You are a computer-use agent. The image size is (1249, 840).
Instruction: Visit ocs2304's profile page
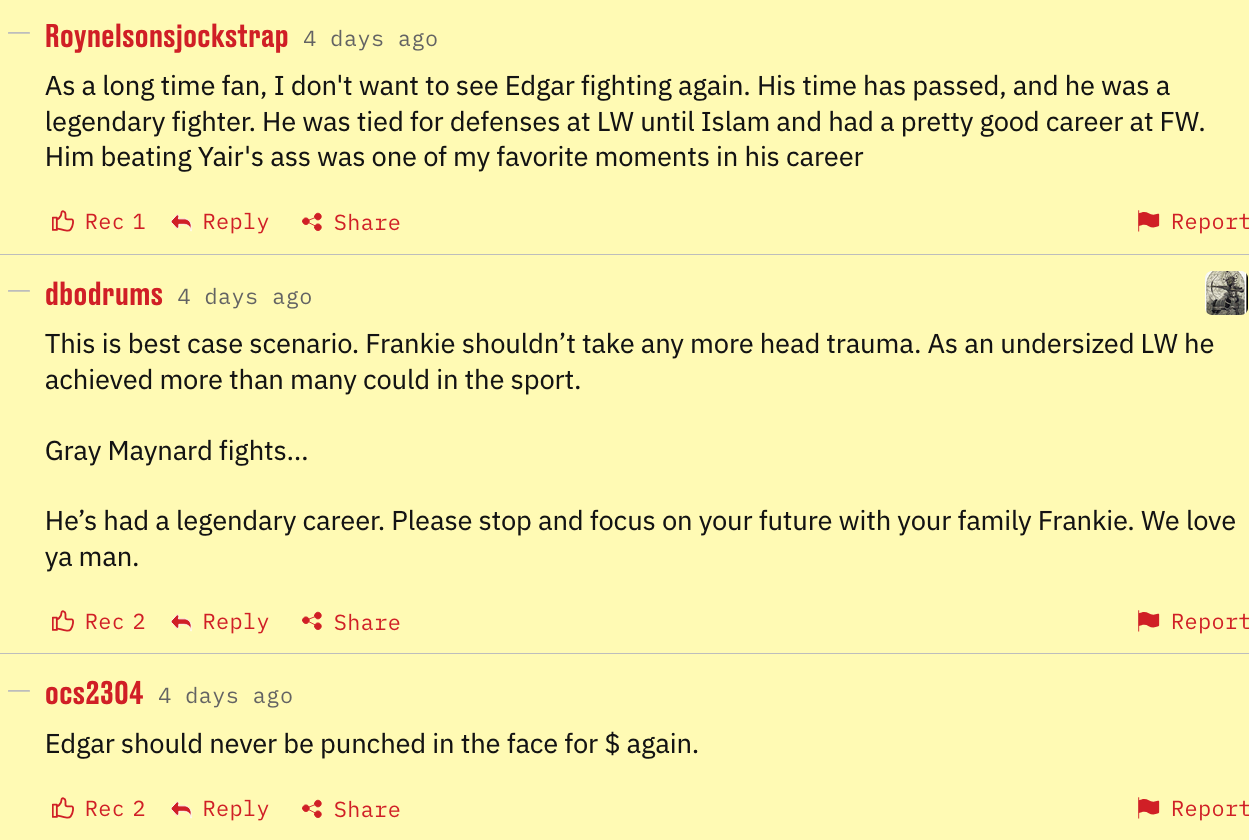pyautogui.click(x=94, y=694)
